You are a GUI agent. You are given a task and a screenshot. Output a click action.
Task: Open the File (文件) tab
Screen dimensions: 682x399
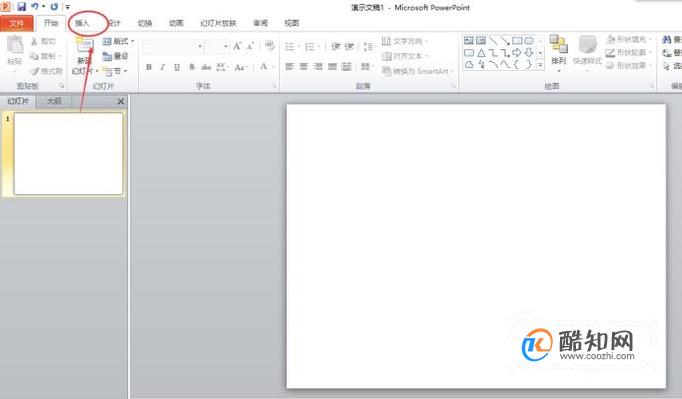[x=17, y=23]
